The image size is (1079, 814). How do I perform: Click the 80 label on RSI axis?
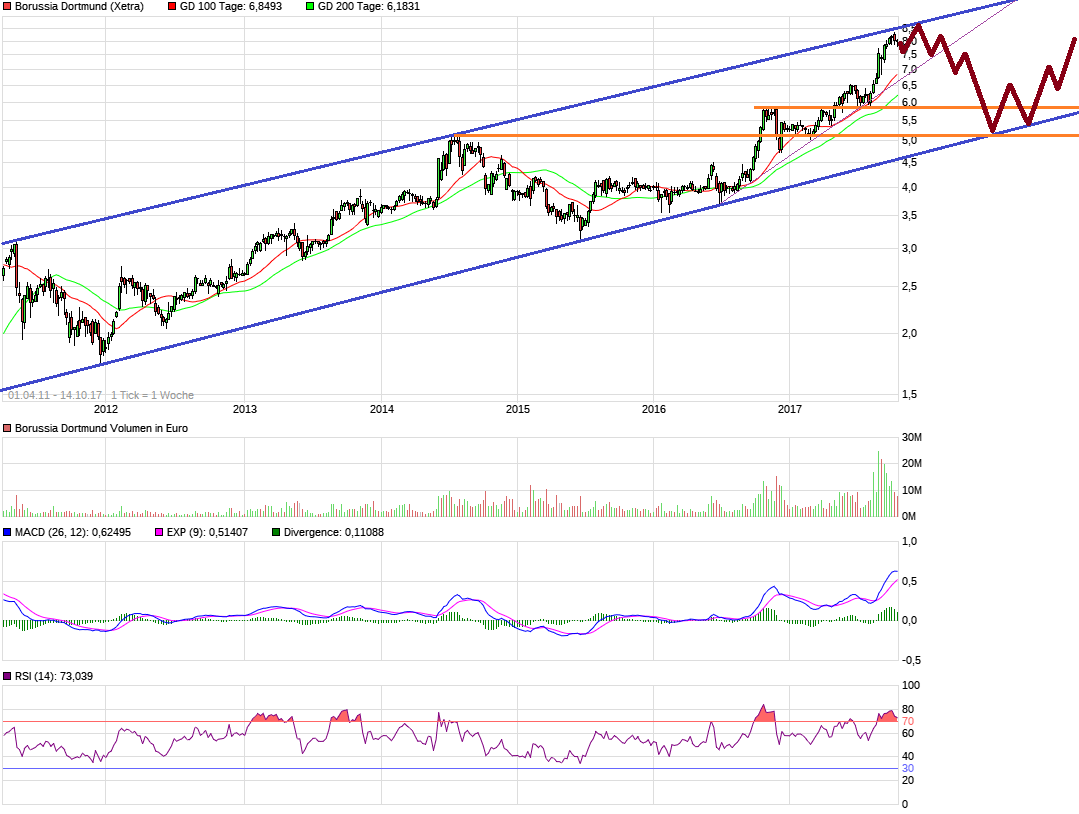908,709
